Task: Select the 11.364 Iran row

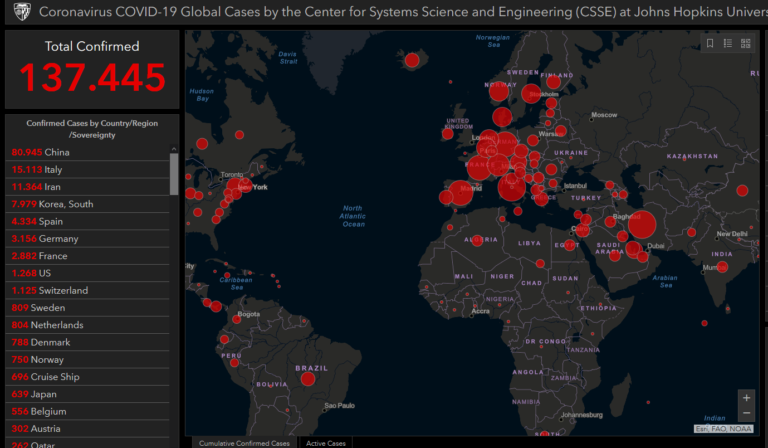Action: [x=87, y=187]
